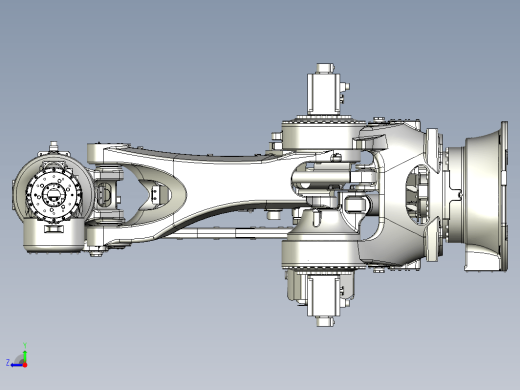Click the red X-axis dot of the triad
The width and height of the screenshot is (520, 390).
[x=25, y=365]
